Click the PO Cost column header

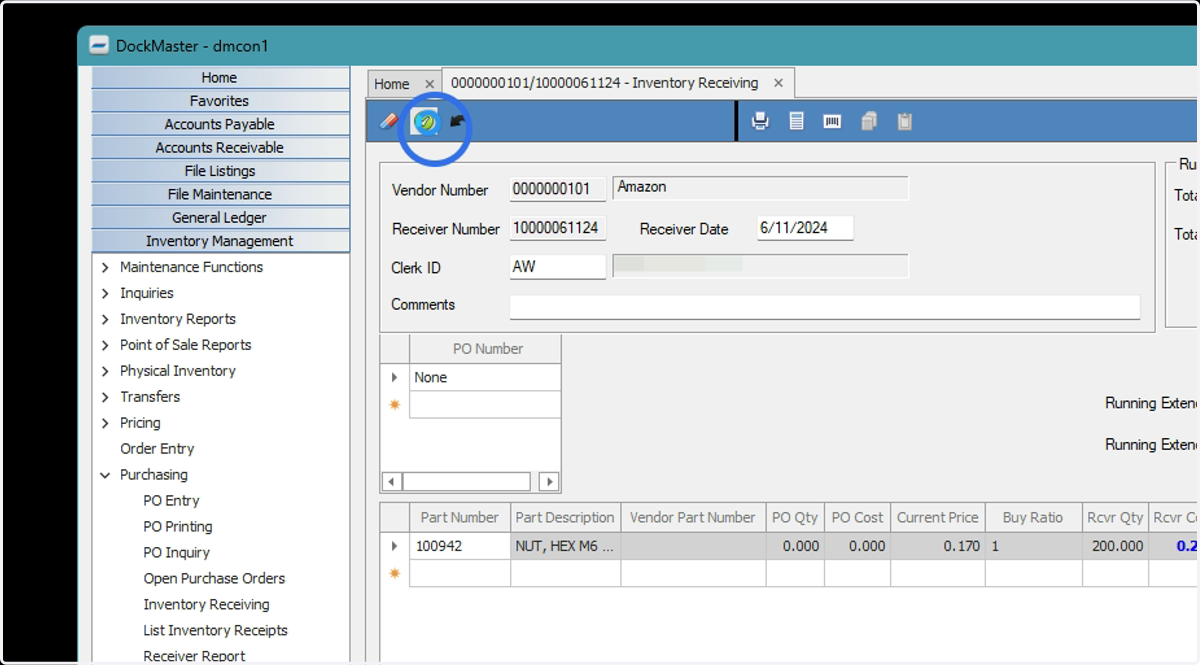pyautogui.click(x=857, y=518)
